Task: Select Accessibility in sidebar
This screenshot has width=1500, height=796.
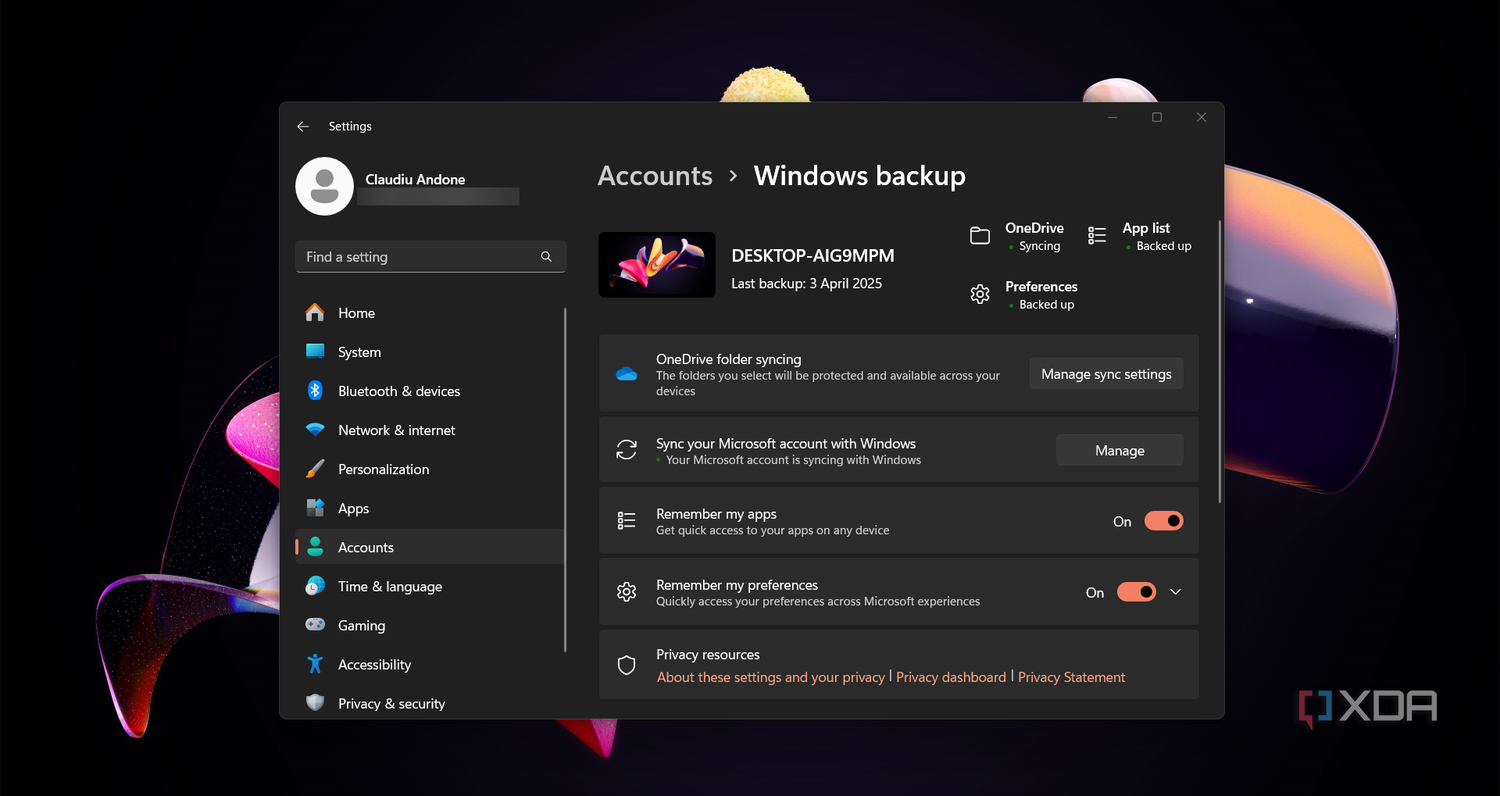Action: 430,664
